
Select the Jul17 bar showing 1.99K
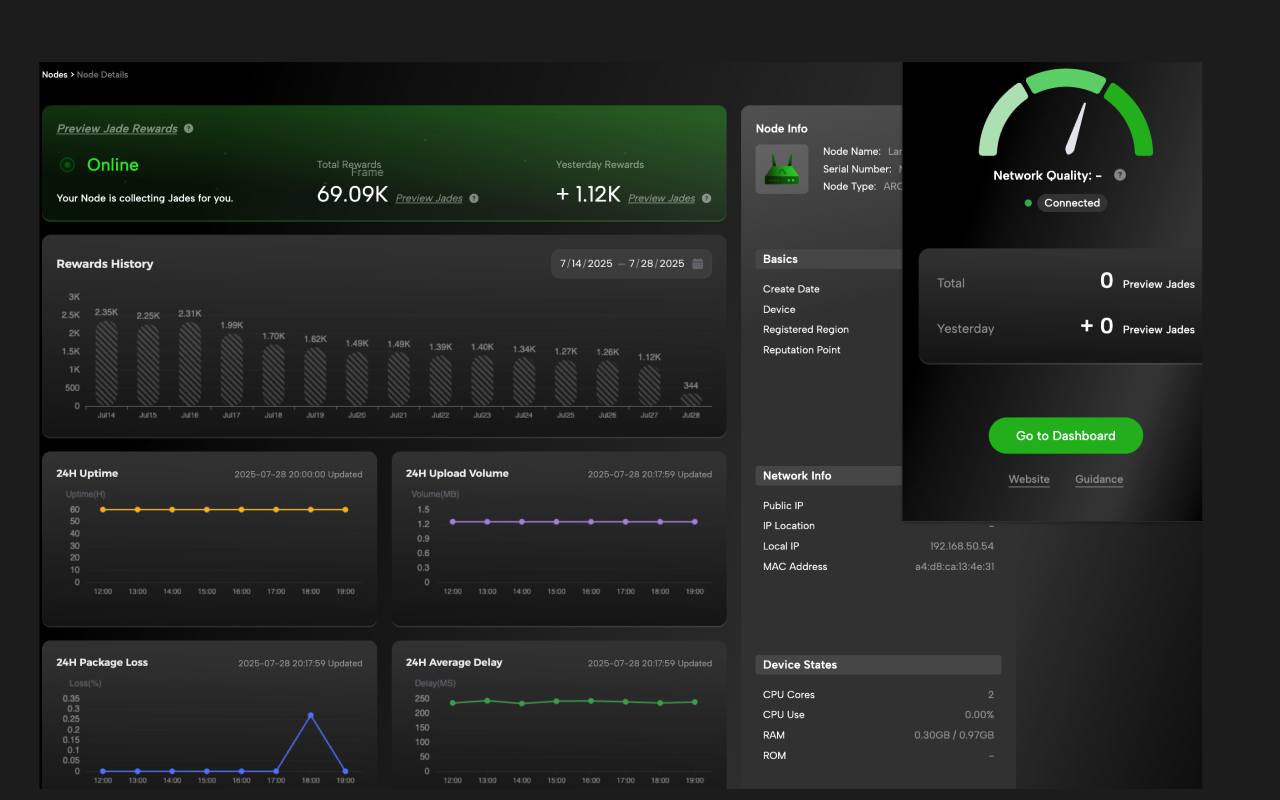[x=232, y=370]
